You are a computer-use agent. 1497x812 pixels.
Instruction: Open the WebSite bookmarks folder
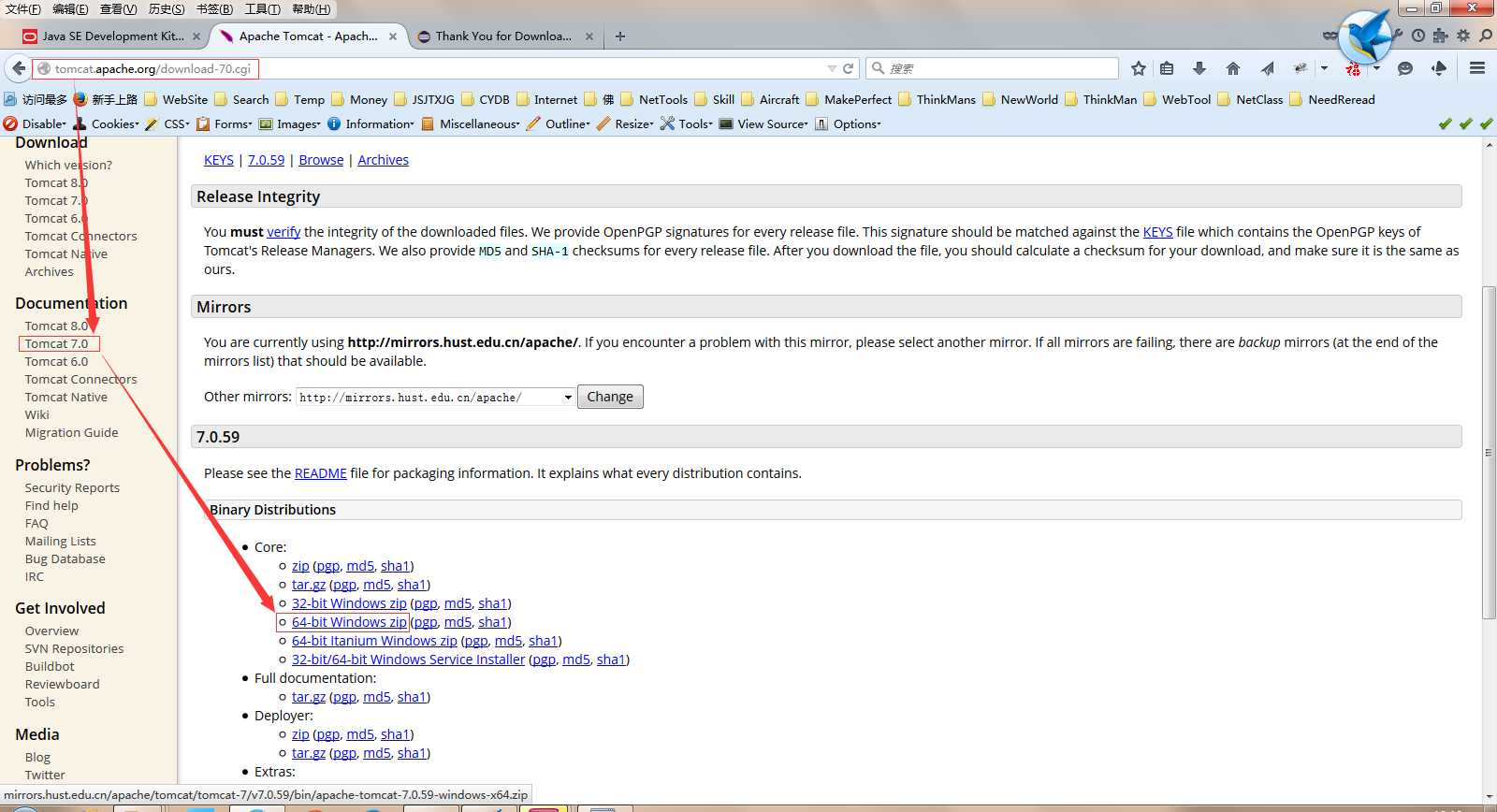176,99
